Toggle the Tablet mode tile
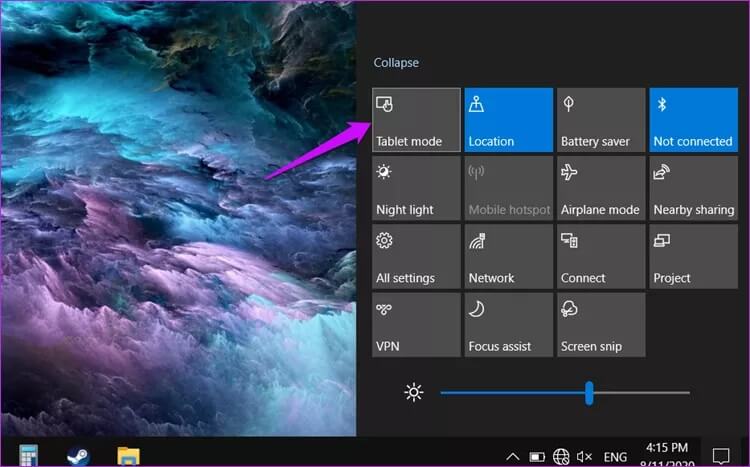750x467 pixels. coord(416,120)
